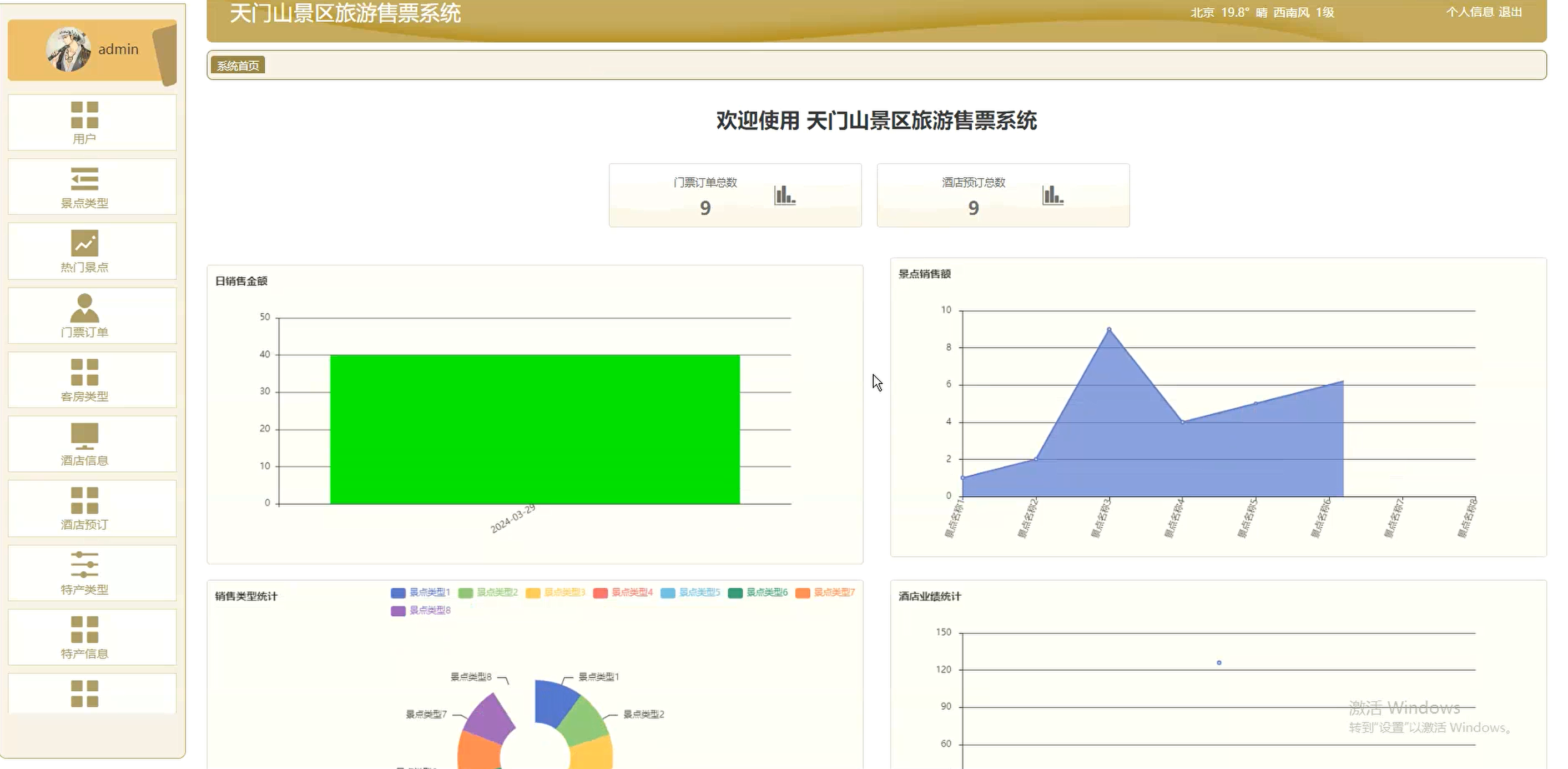Click the 天门山景区旅游售票系统 header title
Screen dimensions: 1568x769
345,13
